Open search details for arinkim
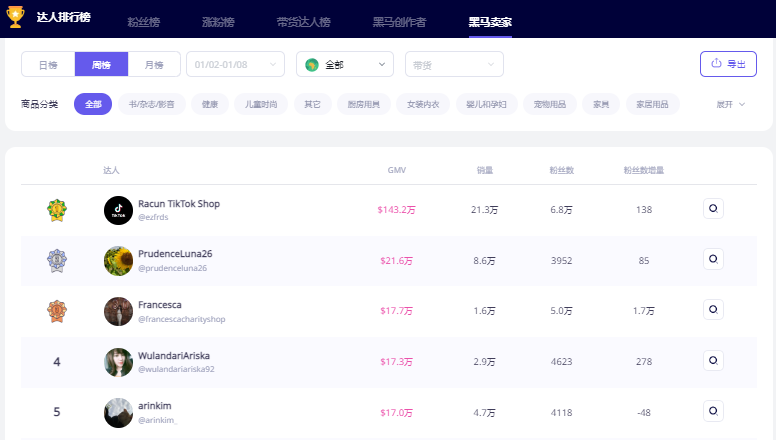The image size is (776, 440). click(713, 411)
